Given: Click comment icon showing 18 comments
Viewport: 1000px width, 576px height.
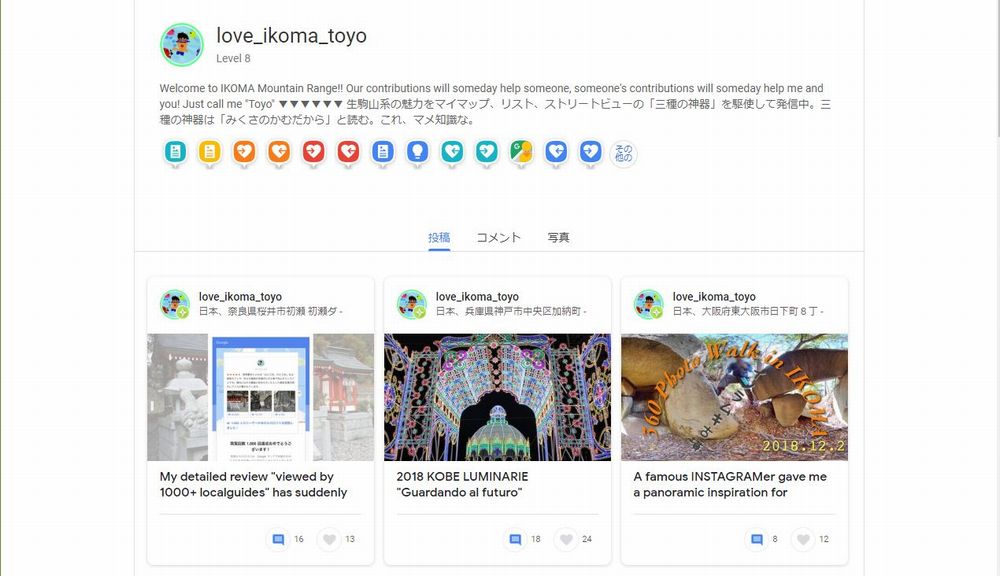Looking at the screenshot, I should (515, 540).
